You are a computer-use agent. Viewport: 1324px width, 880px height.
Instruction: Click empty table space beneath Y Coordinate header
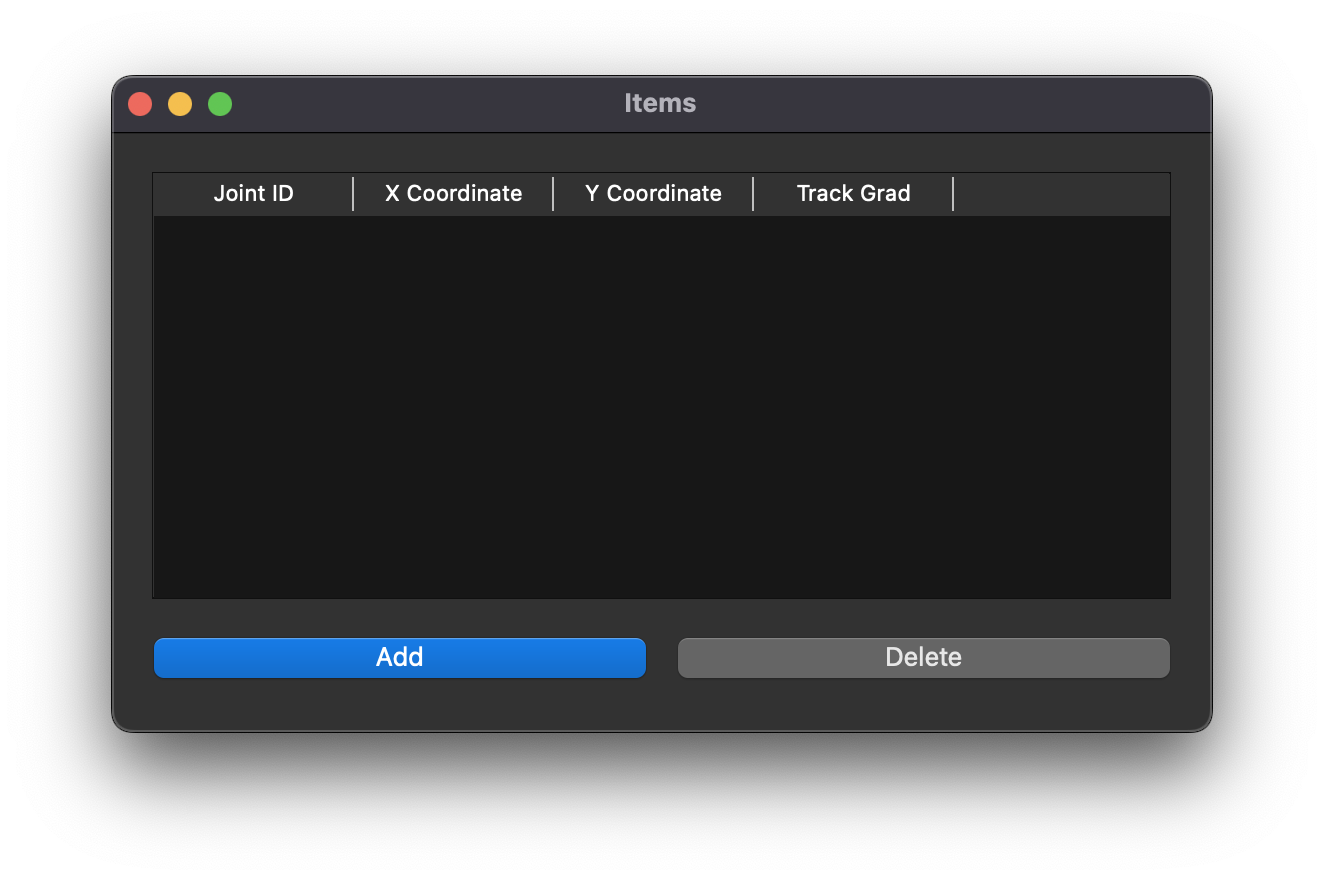click(653, 406)
